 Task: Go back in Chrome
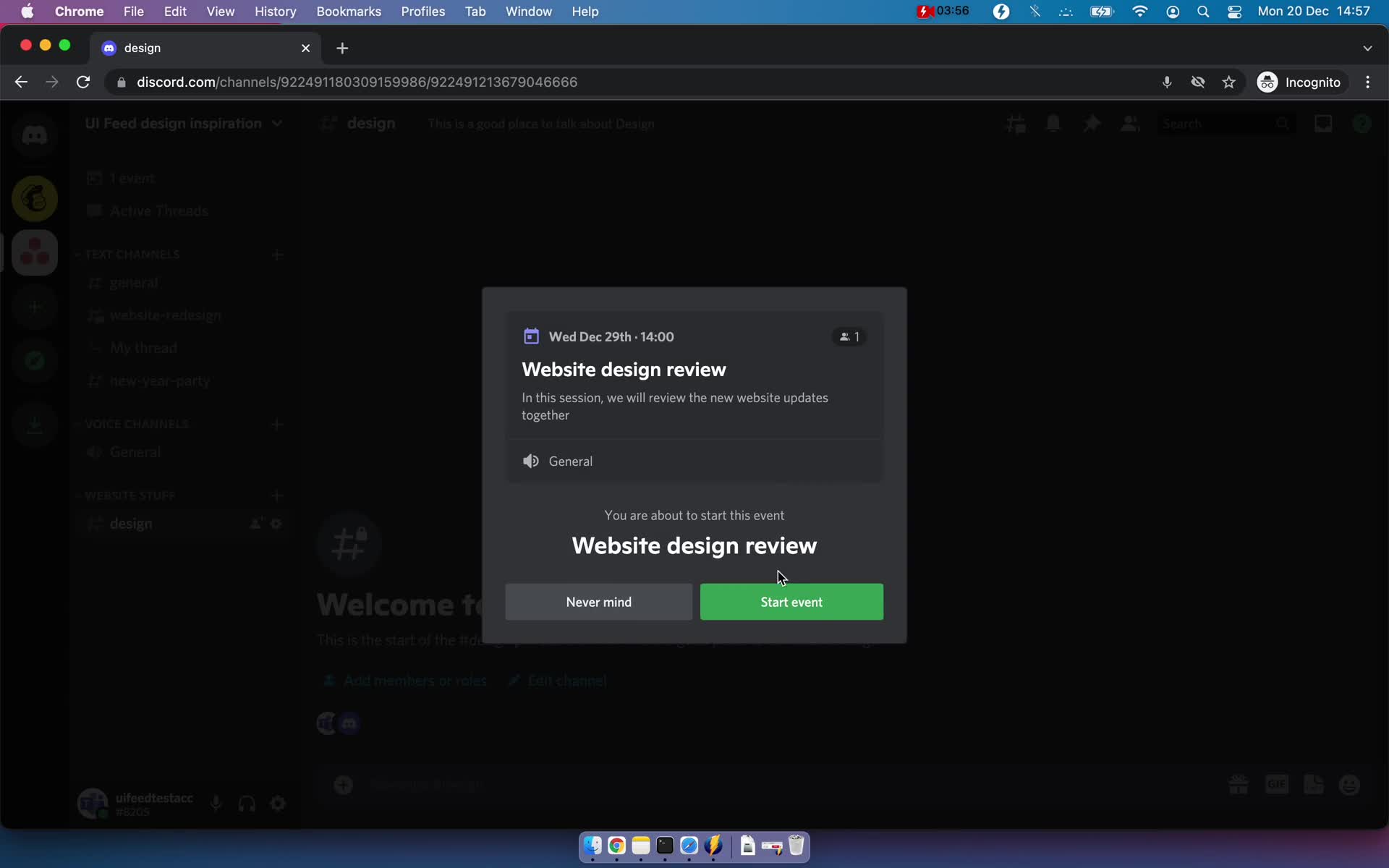click(x=21, y=82)
